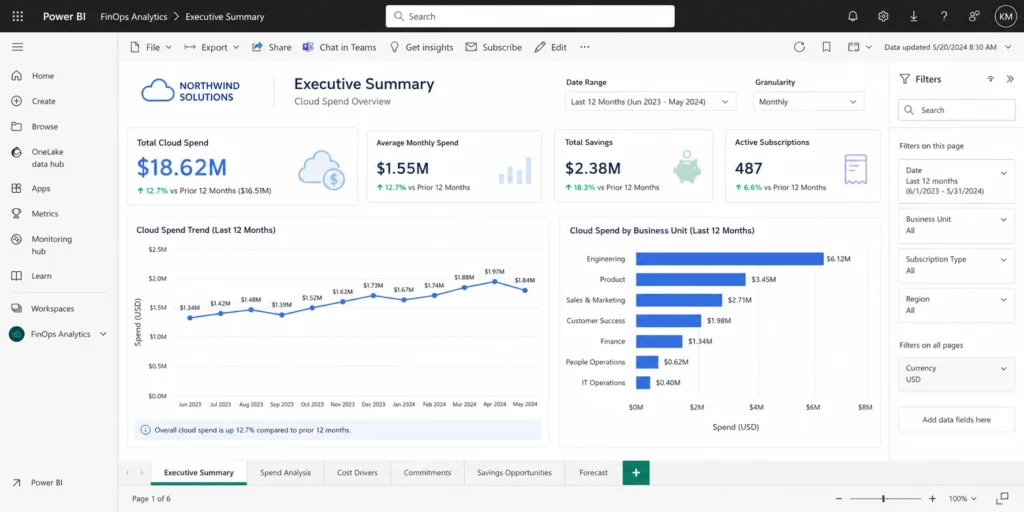This screenshot has width=1024, height=512.
Task: Click the top Search box
Action: click(530, 16)
